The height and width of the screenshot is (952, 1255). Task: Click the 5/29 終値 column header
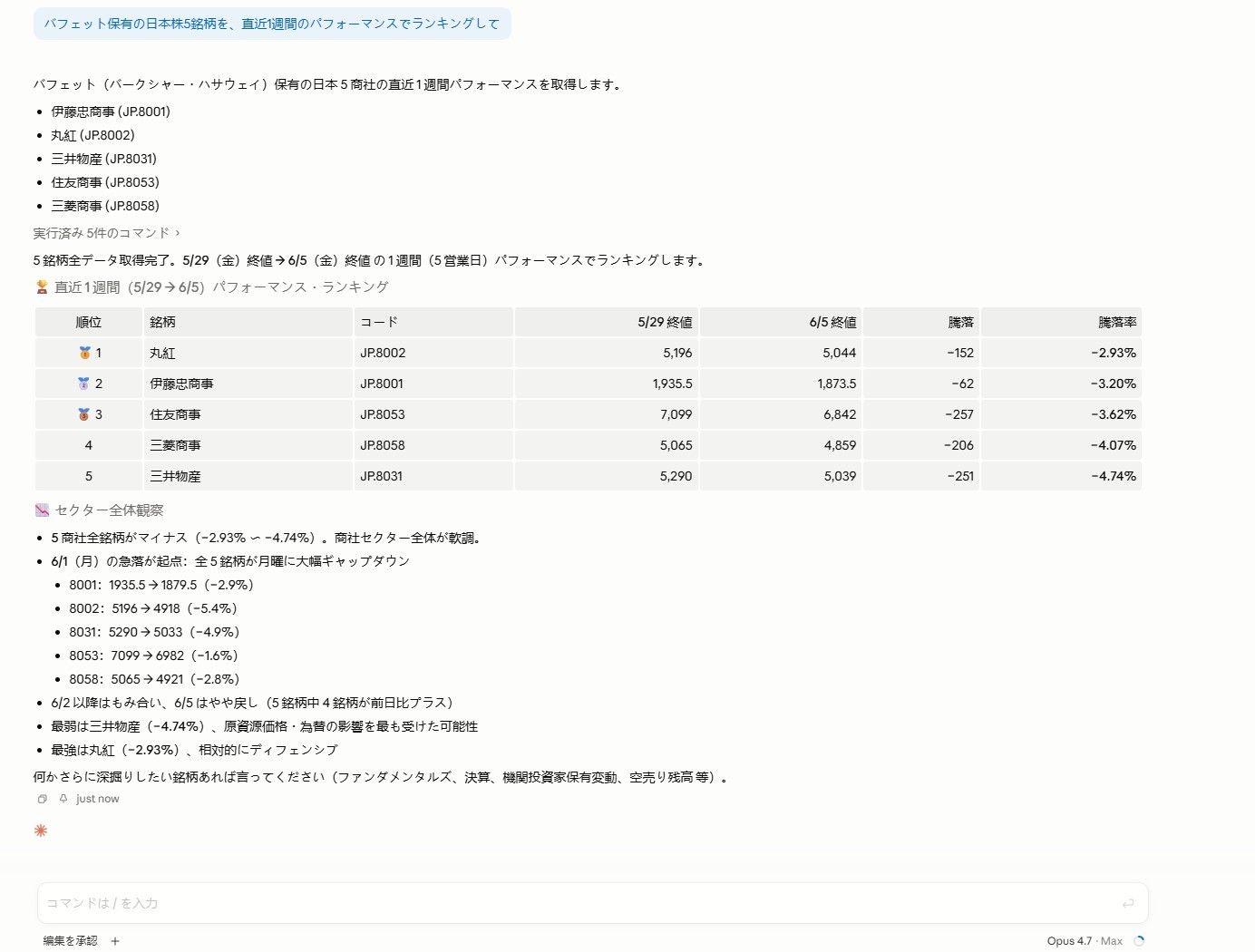coord(607,322)
